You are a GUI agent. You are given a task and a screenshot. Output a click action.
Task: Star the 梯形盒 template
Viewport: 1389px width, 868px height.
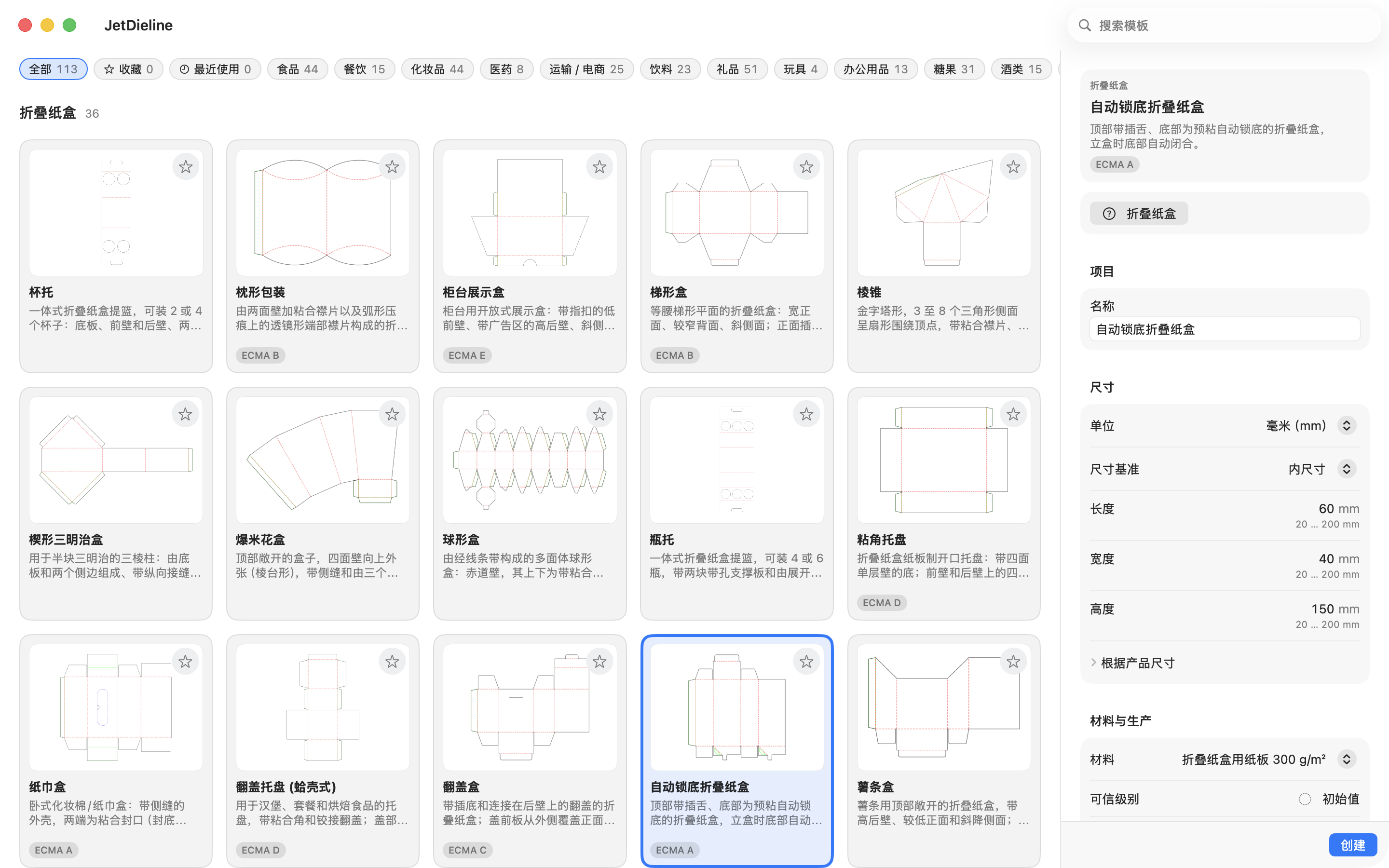click(806, 167)
